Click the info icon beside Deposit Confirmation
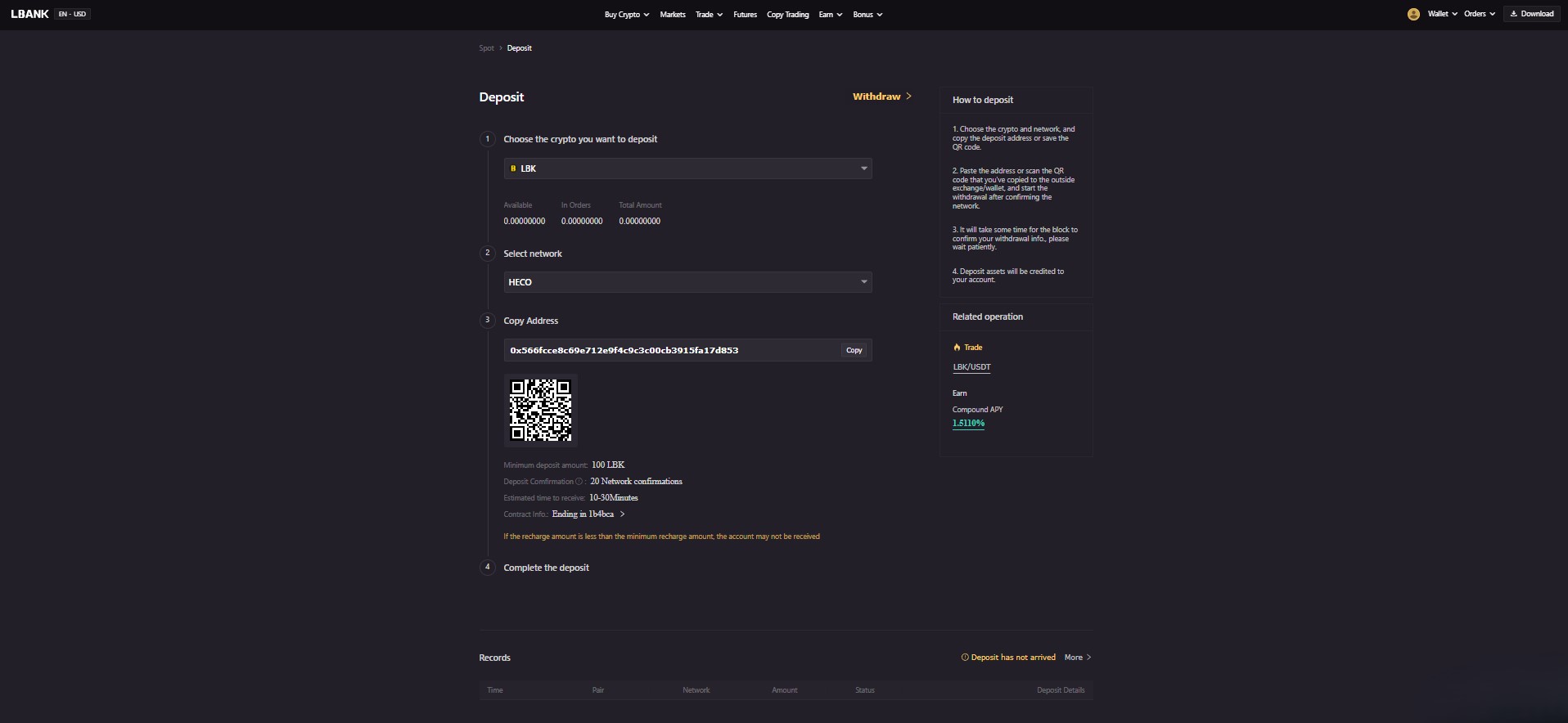 (x=579, y=482)
